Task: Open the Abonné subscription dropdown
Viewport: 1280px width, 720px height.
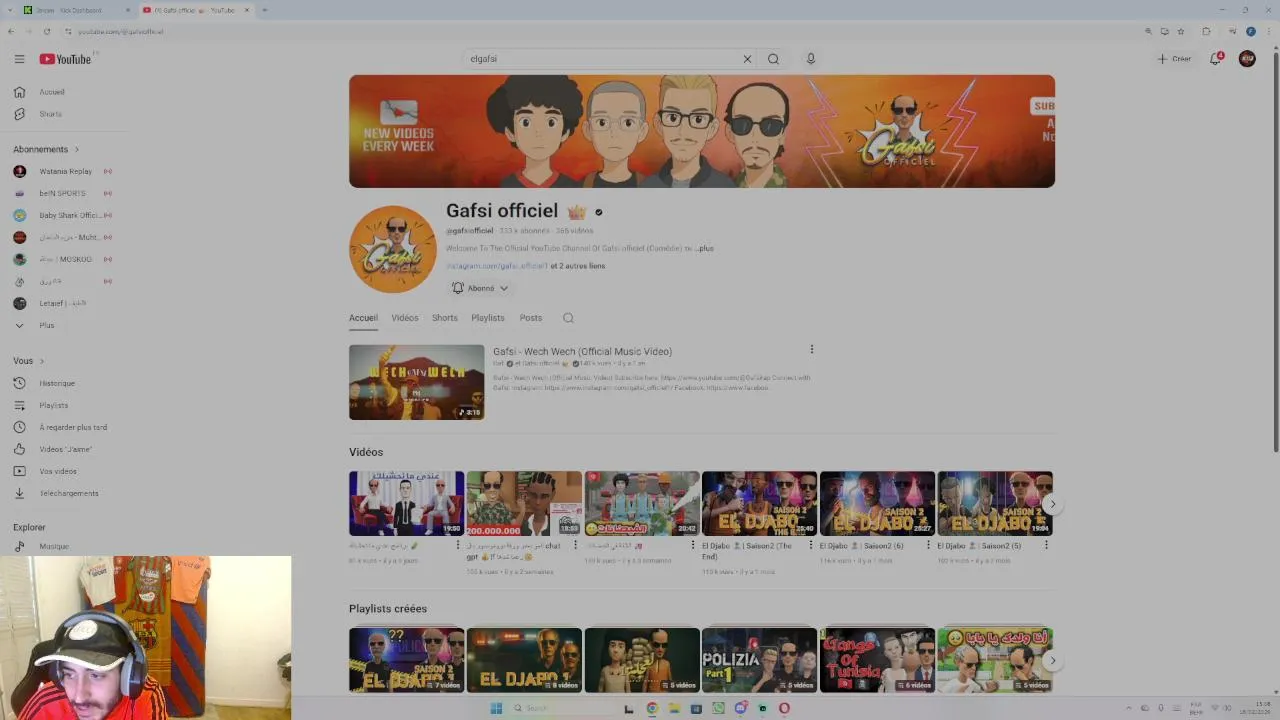Action: (x=480, y=288)
